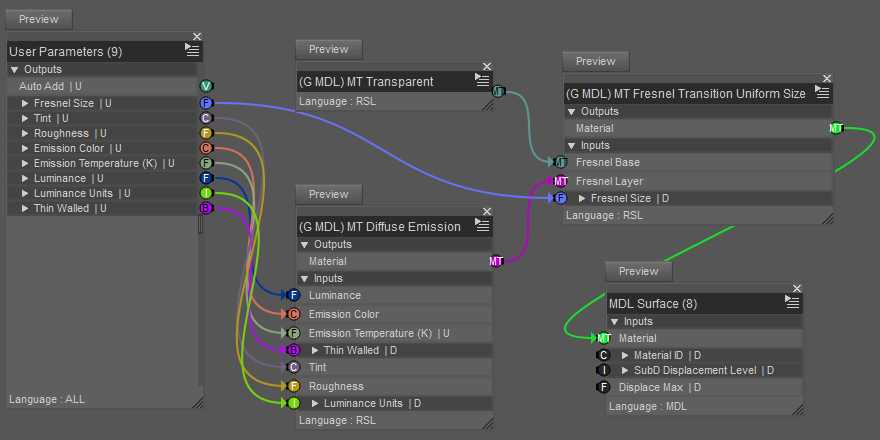
Task: Click the Emission Color C output port on User Parameters
Action: pyautogui.click(x=207, y=148)
